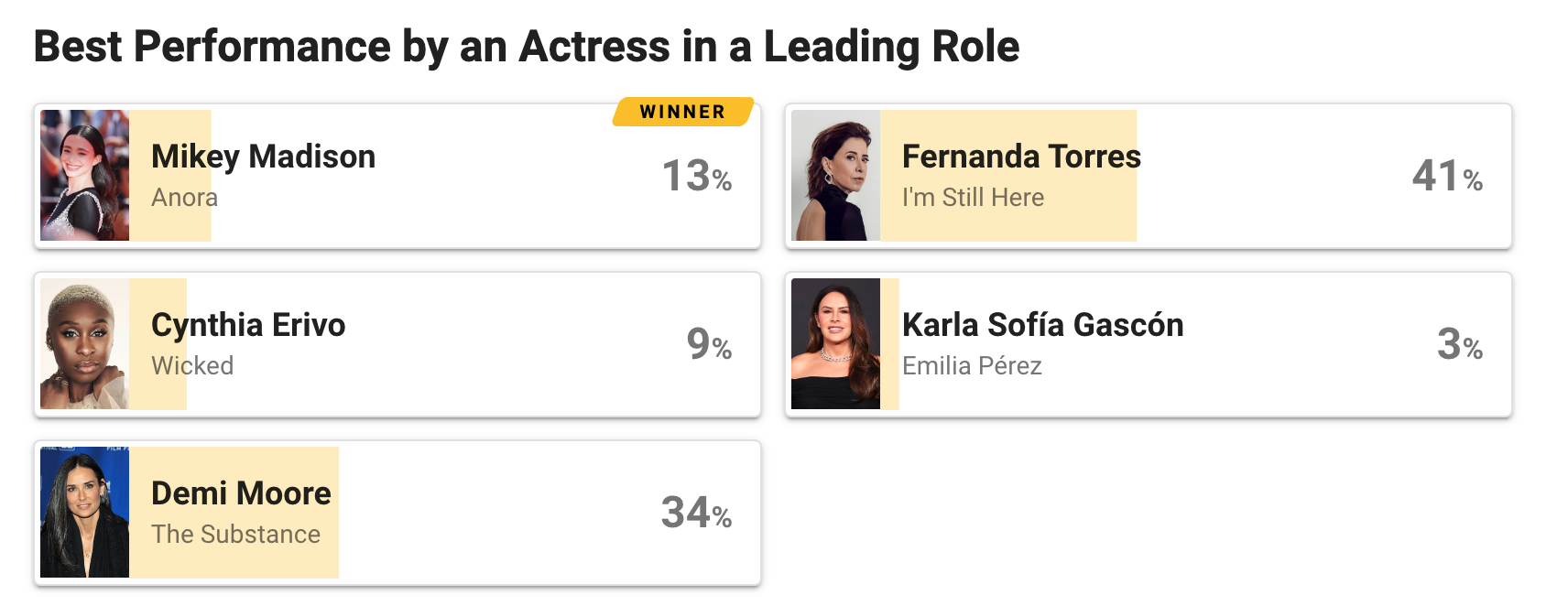Click the Karla Sofía Gascón name
Image resolution: width=1568 pixels, height=606 pixels.
pos(1042,325)
